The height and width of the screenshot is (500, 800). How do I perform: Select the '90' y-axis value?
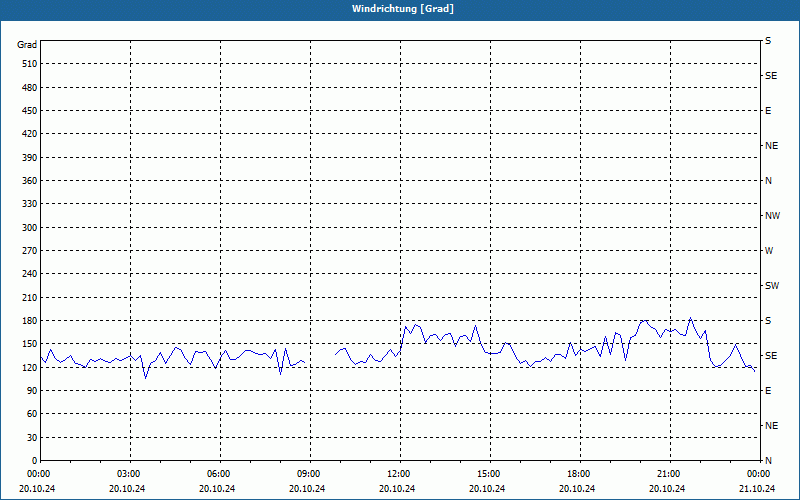32,391
